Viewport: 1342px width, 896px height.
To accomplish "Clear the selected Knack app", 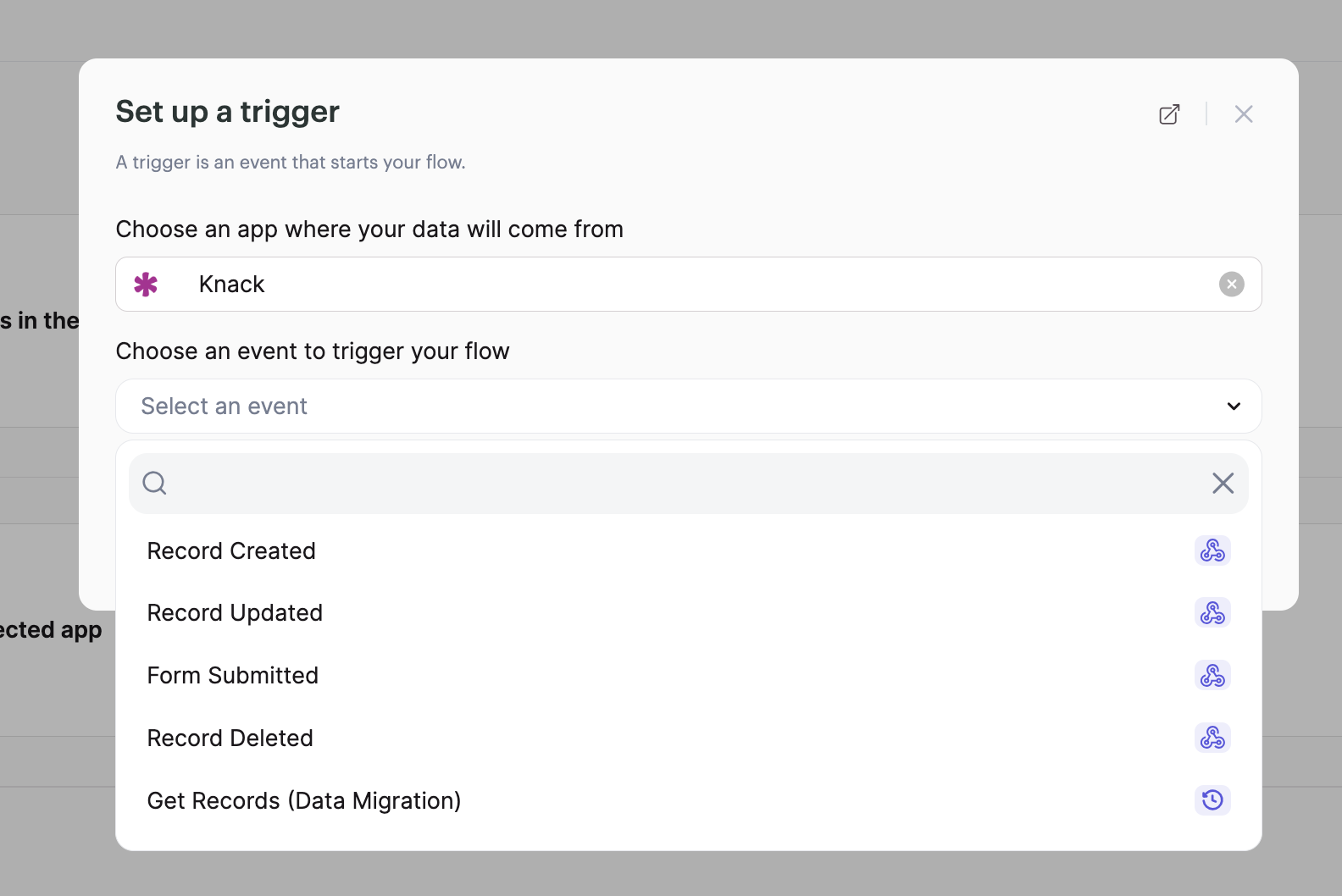I will click(1231, 285).
